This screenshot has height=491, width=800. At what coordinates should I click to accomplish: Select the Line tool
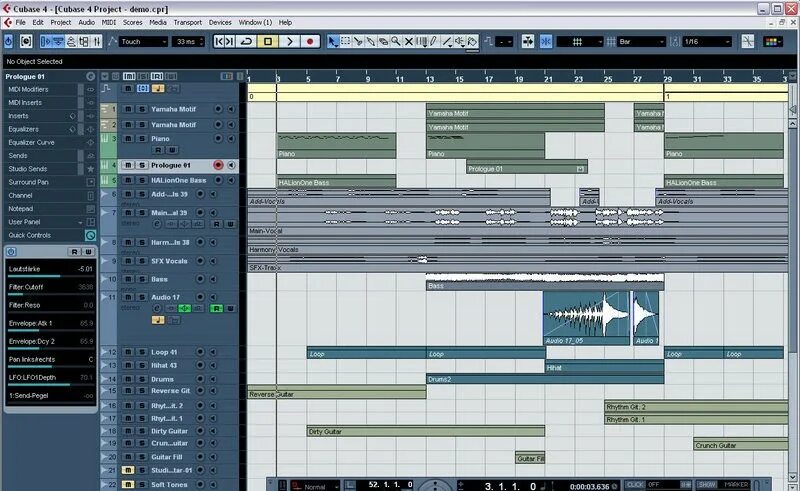pyautogui.click(x=447, y=41)
